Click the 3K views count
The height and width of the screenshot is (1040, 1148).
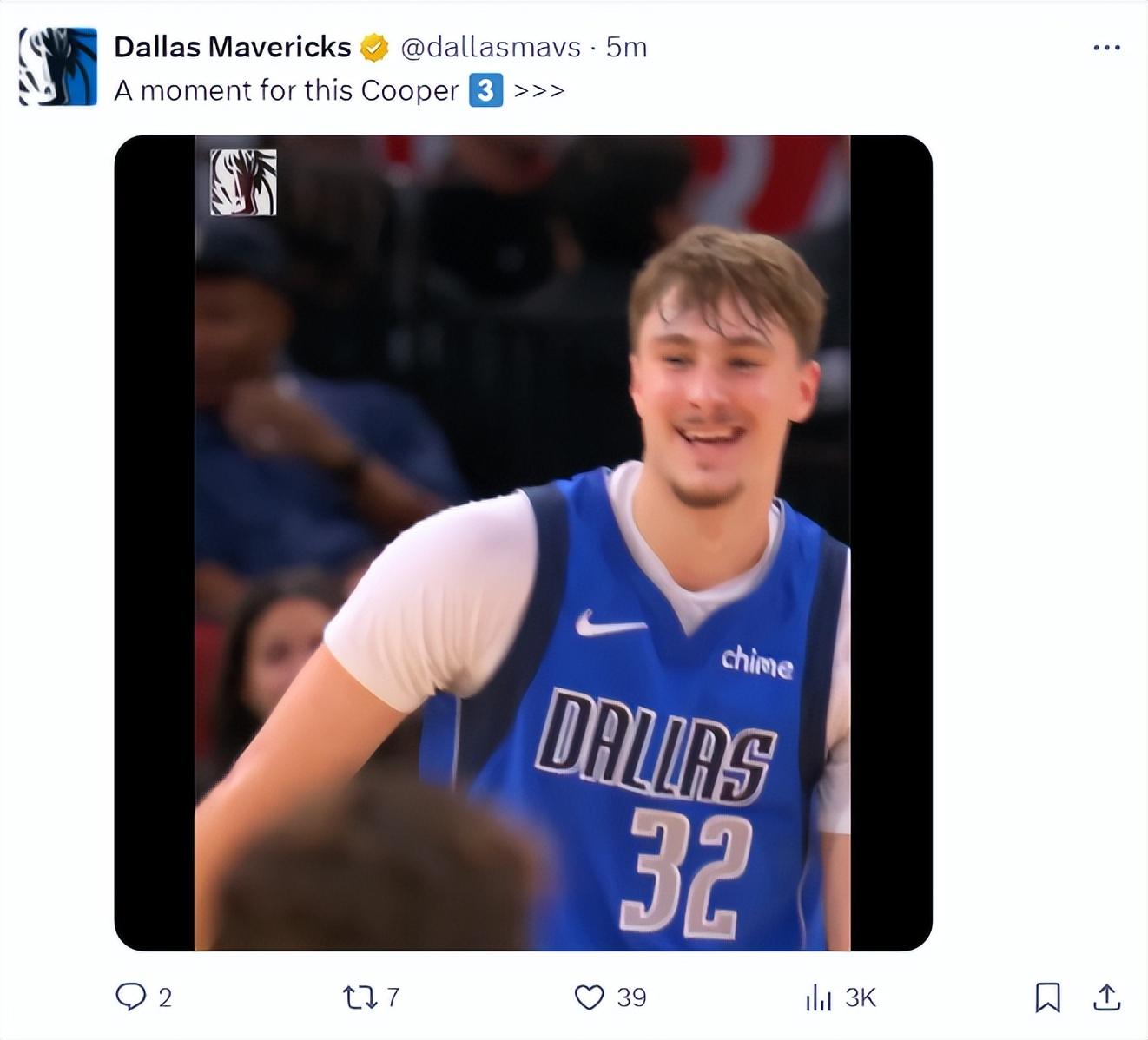coord(861,997)
